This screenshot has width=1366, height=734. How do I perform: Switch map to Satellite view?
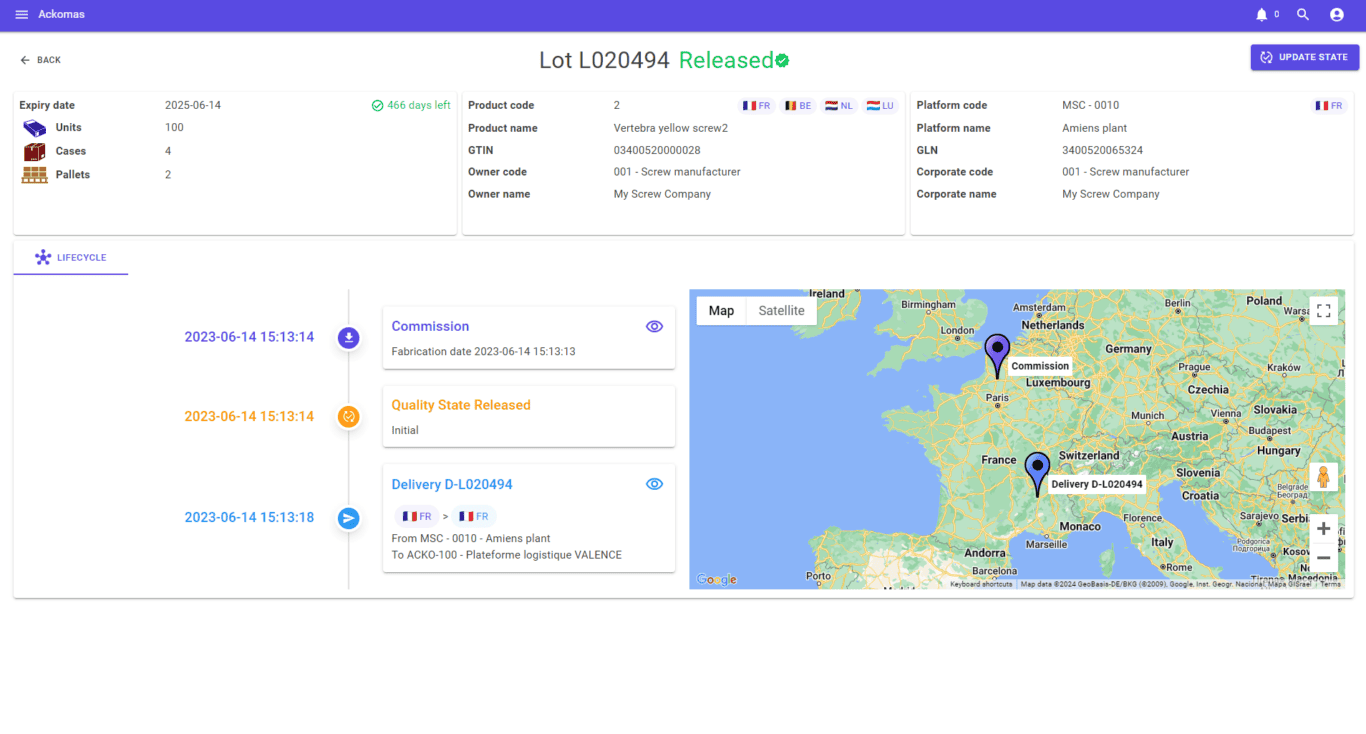(x=781, y=311)
